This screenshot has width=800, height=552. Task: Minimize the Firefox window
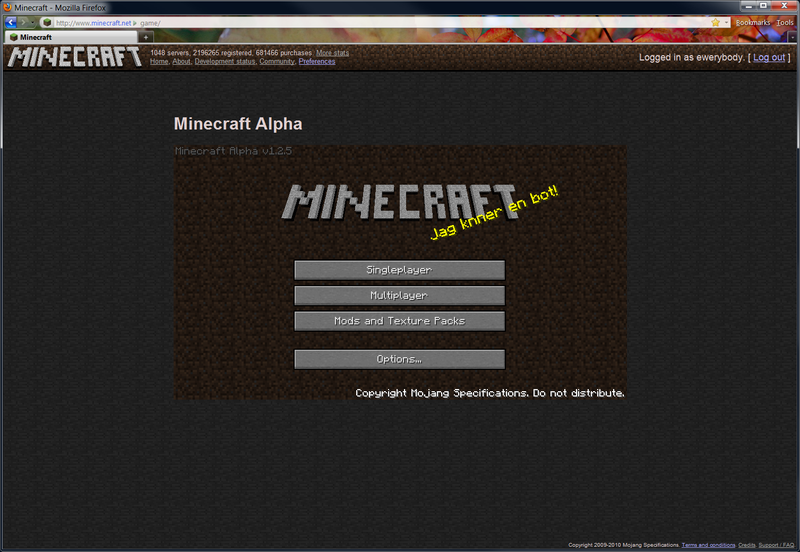click(748, 6)
